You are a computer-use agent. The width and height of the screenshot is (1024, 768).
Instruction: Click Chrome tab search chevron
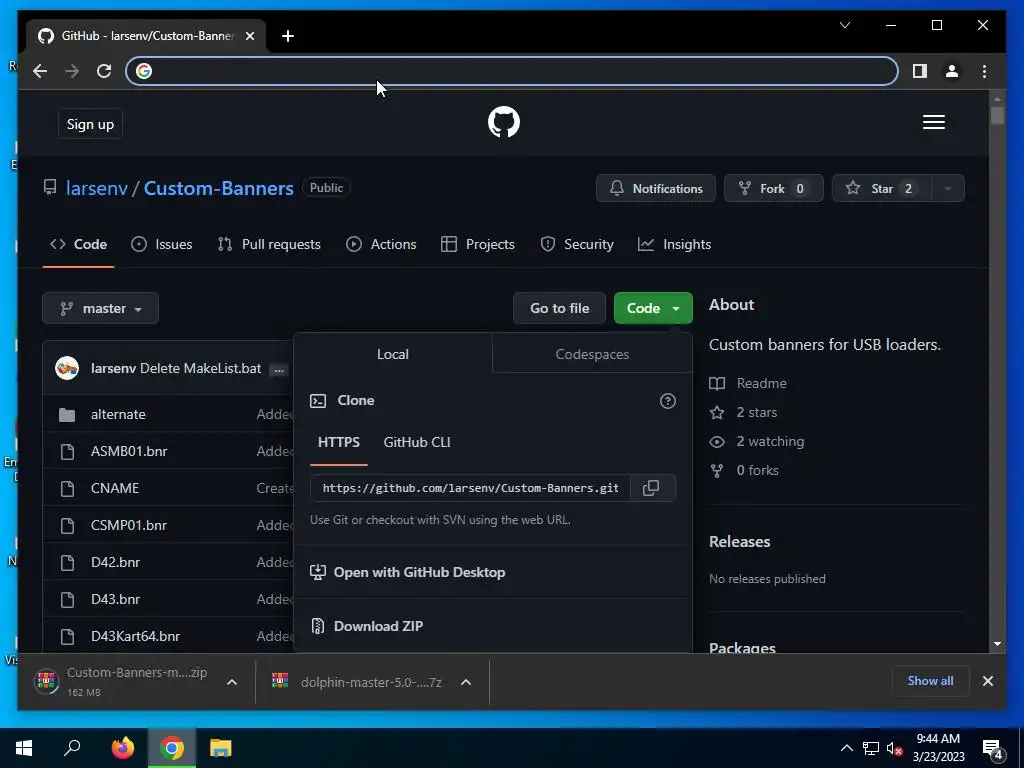844,25
